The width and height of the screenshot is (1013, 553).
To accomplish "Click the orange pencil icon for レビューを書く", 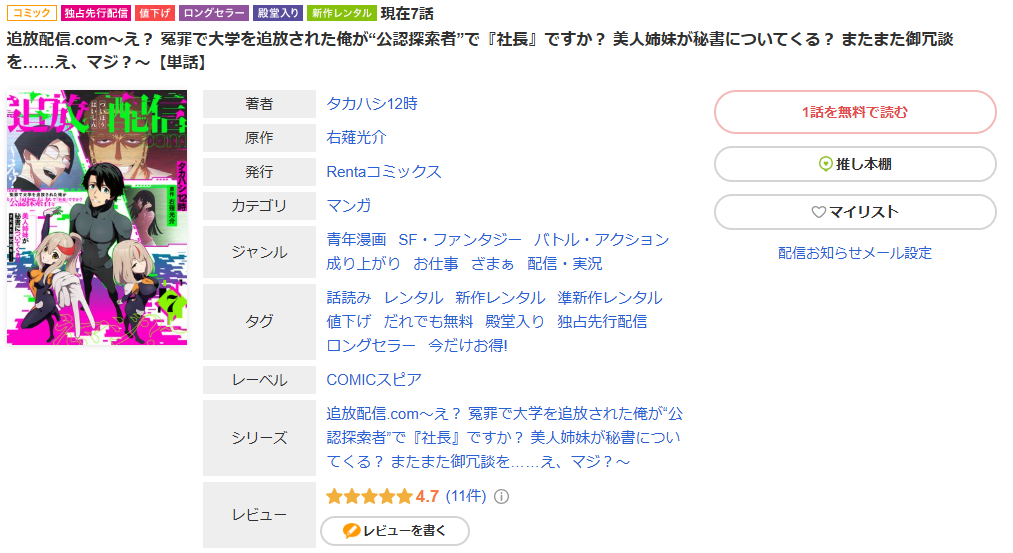I will pyautogui.click(x=351, y=530).
